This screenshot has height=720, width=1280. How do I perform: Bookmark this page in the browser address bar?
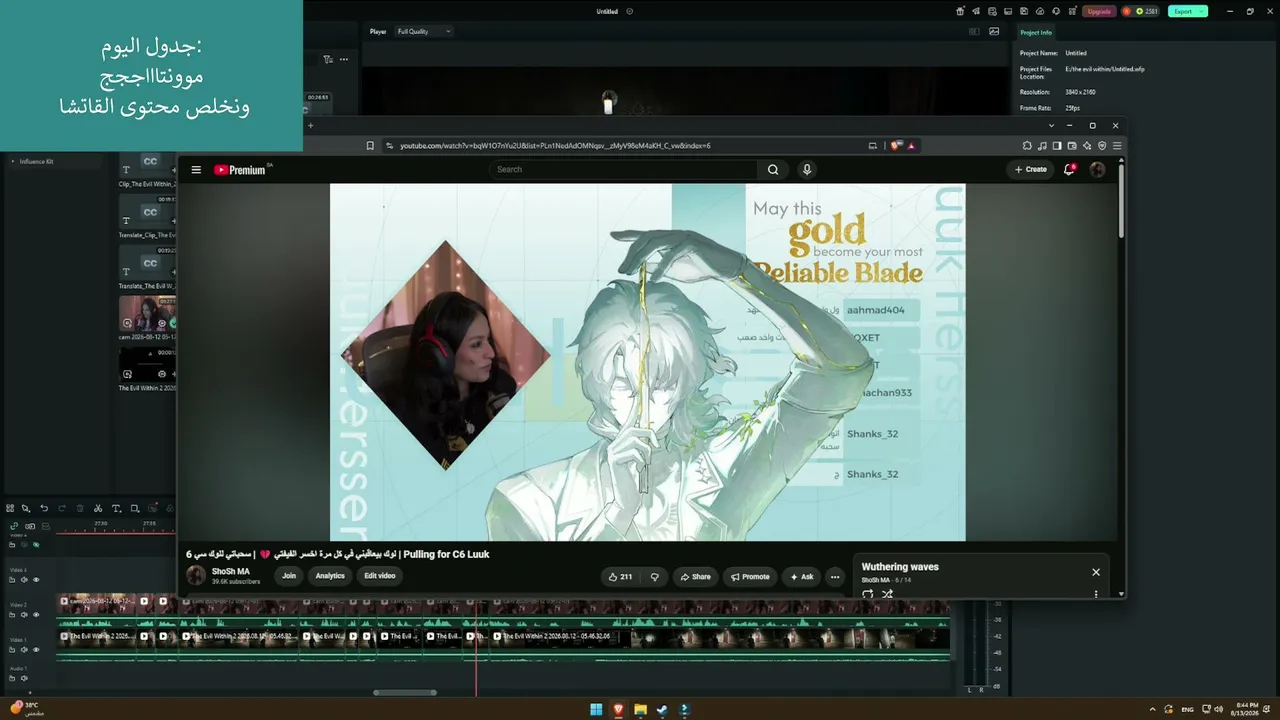[x=370, y=146]
